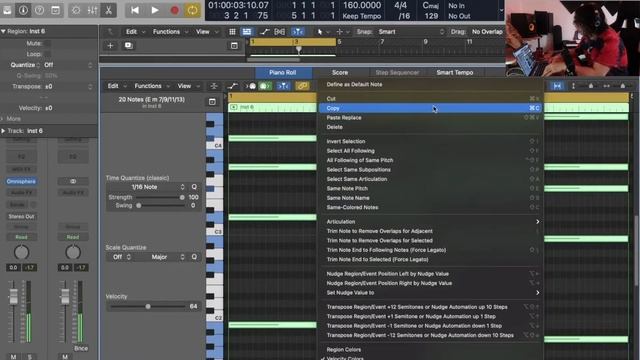Click the Stereo Out output slot
Image resolution: width=640 pixels, height=360 pixels.
(21, 216)
